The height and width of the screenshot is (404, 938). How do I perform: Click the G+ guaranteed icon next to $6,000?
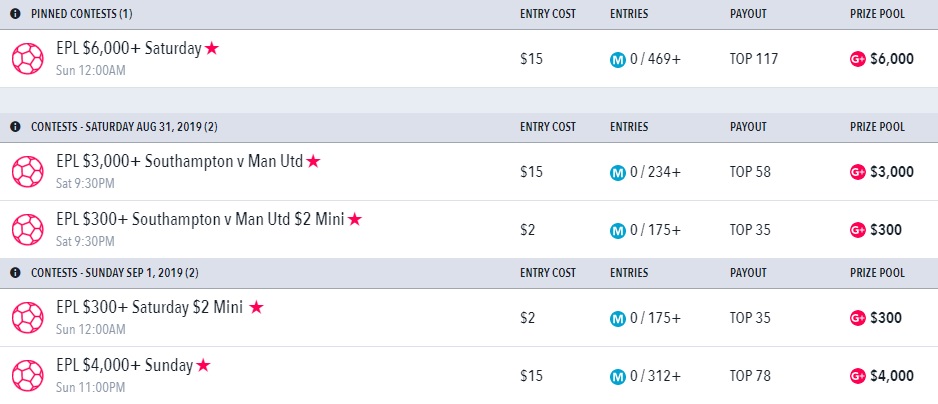coord(858,59)
